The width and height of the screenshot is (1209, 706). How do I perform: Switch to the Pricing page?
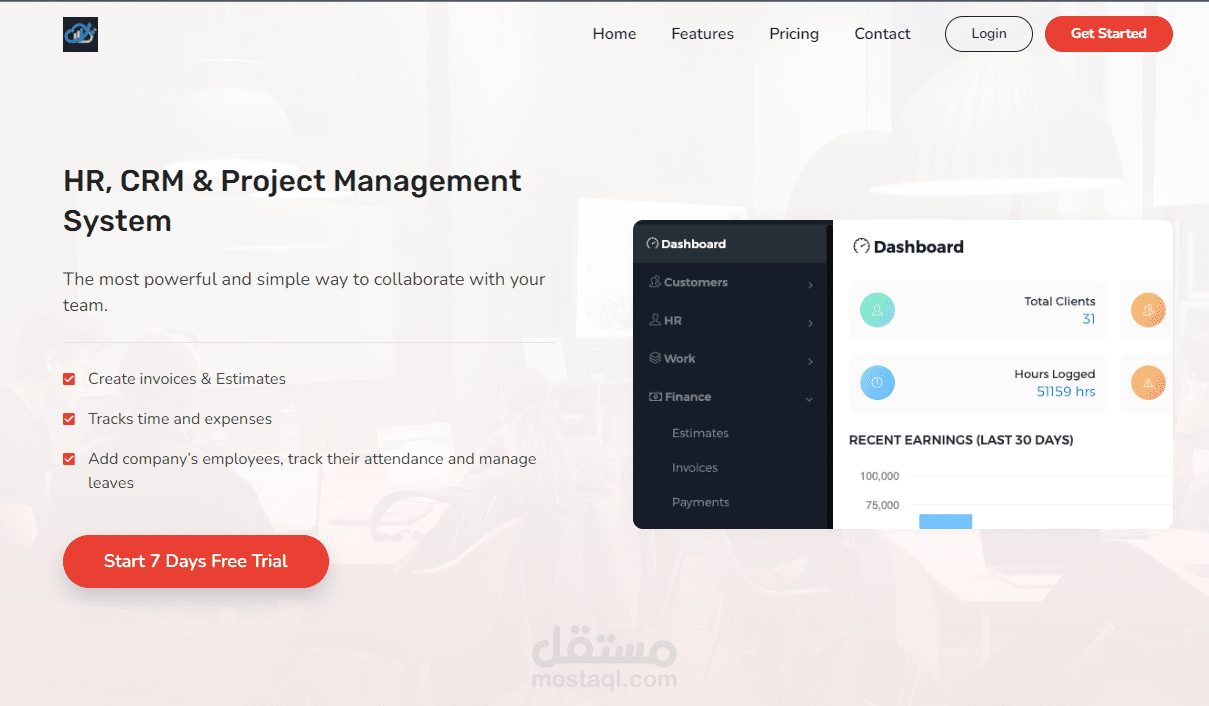point(793,33)
